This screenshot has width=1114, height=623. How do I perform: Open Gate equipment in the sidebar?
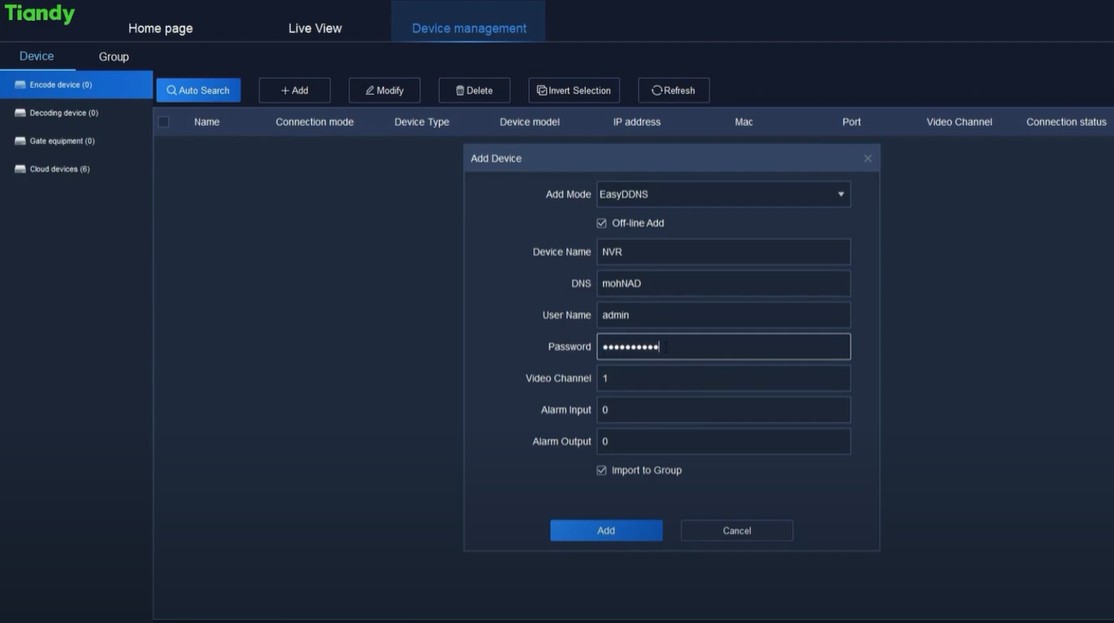tap(20, 140)
